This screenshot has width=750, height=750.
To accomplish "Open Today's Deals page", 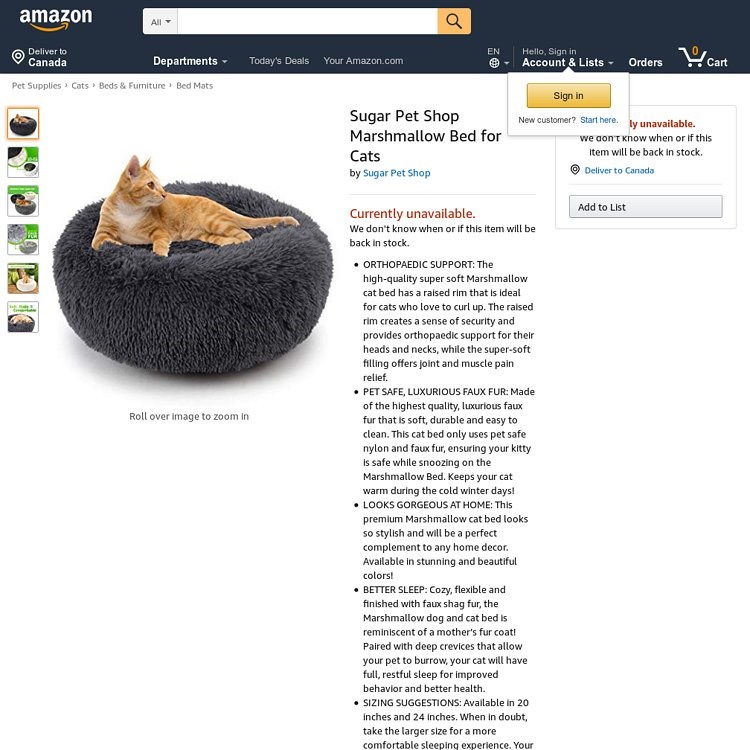I will click(x=279, y=61).
